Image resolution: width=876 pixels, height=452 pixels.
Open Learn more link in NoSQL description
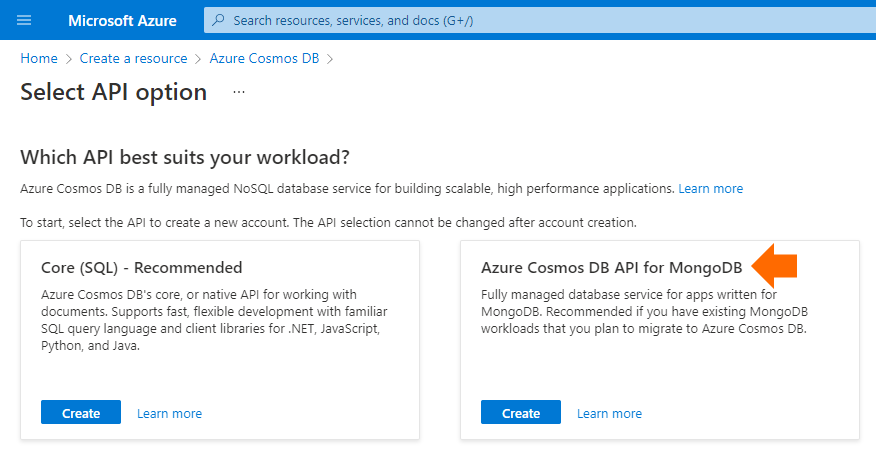[711, 189]
